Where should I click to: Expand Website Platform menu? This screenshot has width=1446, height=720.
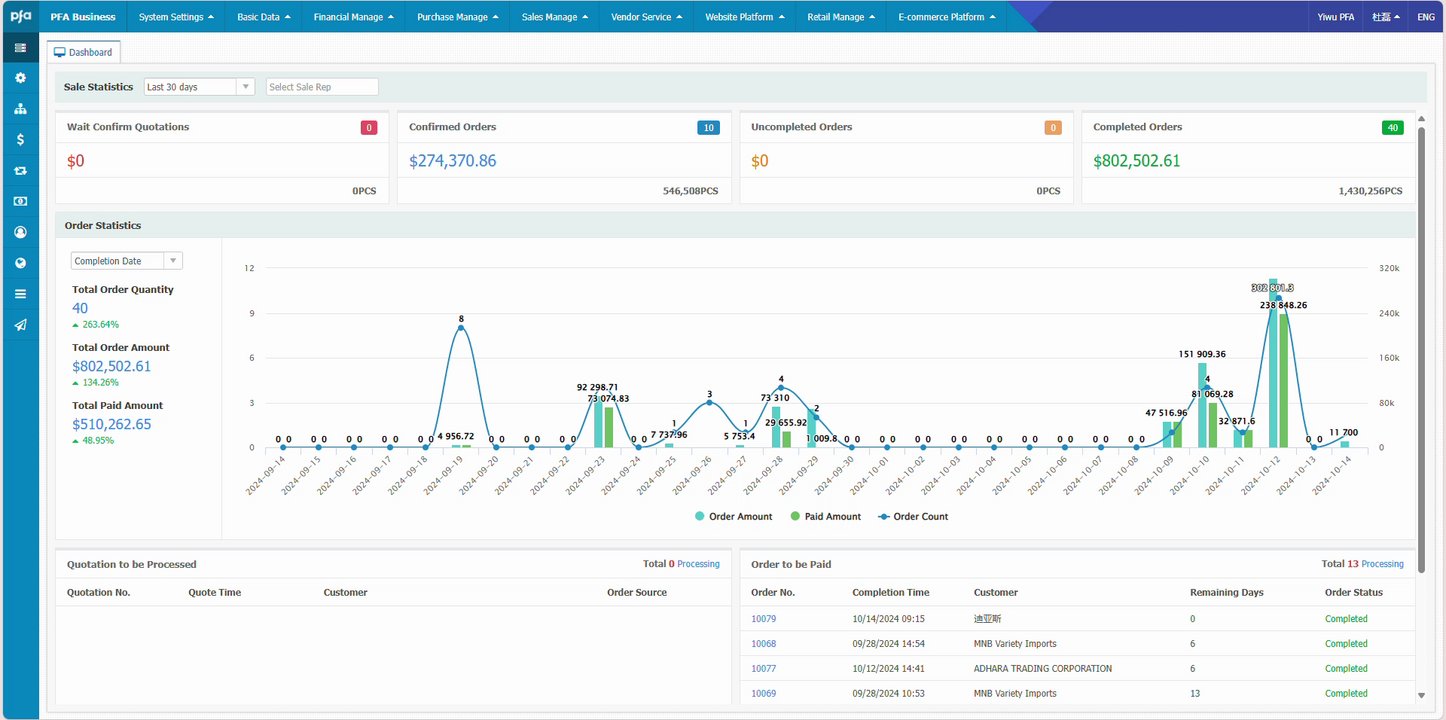[744, 17]
